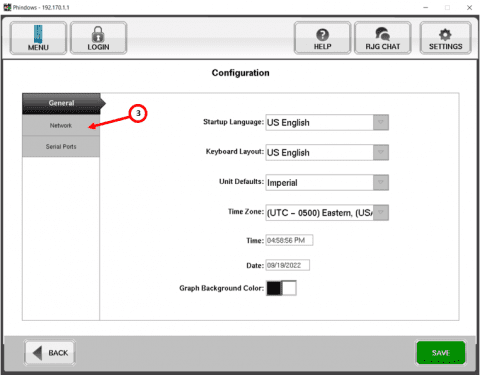Image resolution: width=480 pixels, height=375 pixels.
Task: Click the BACK button
Action: pos(50,353)
